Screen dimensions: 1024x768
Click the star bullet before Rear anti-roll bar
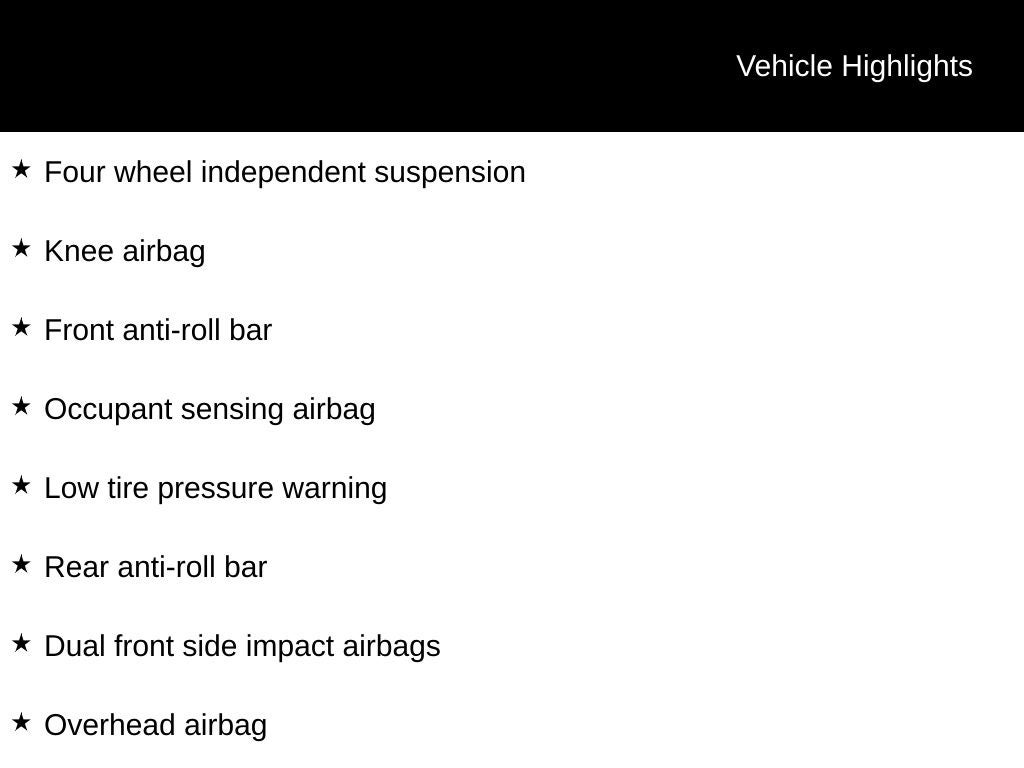[x=21, y=565]
